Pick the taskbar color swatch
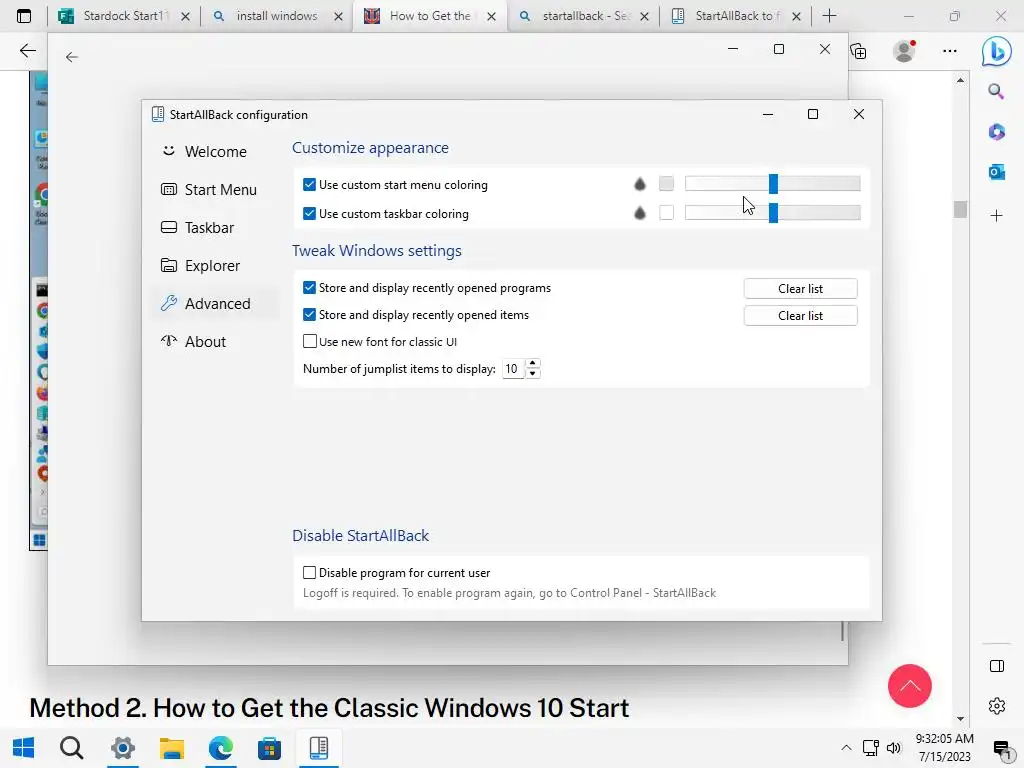The width and height of the screenshot is (1024, 768). point(666,212)
